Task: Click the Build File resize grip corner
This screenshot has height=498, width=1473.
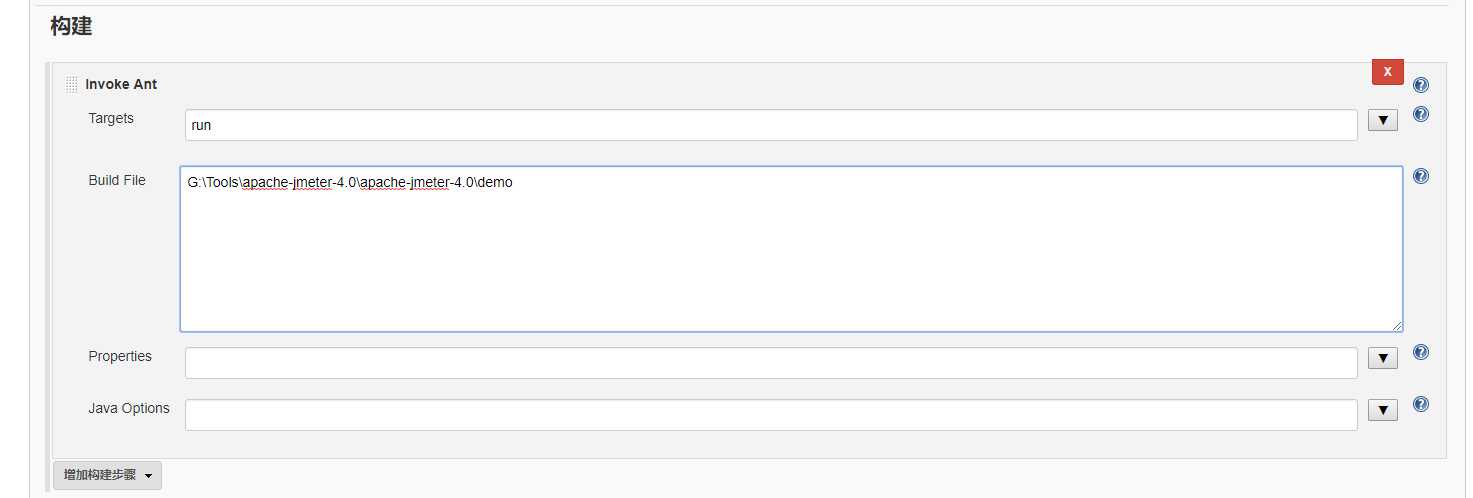Action: pos(1397,325)
